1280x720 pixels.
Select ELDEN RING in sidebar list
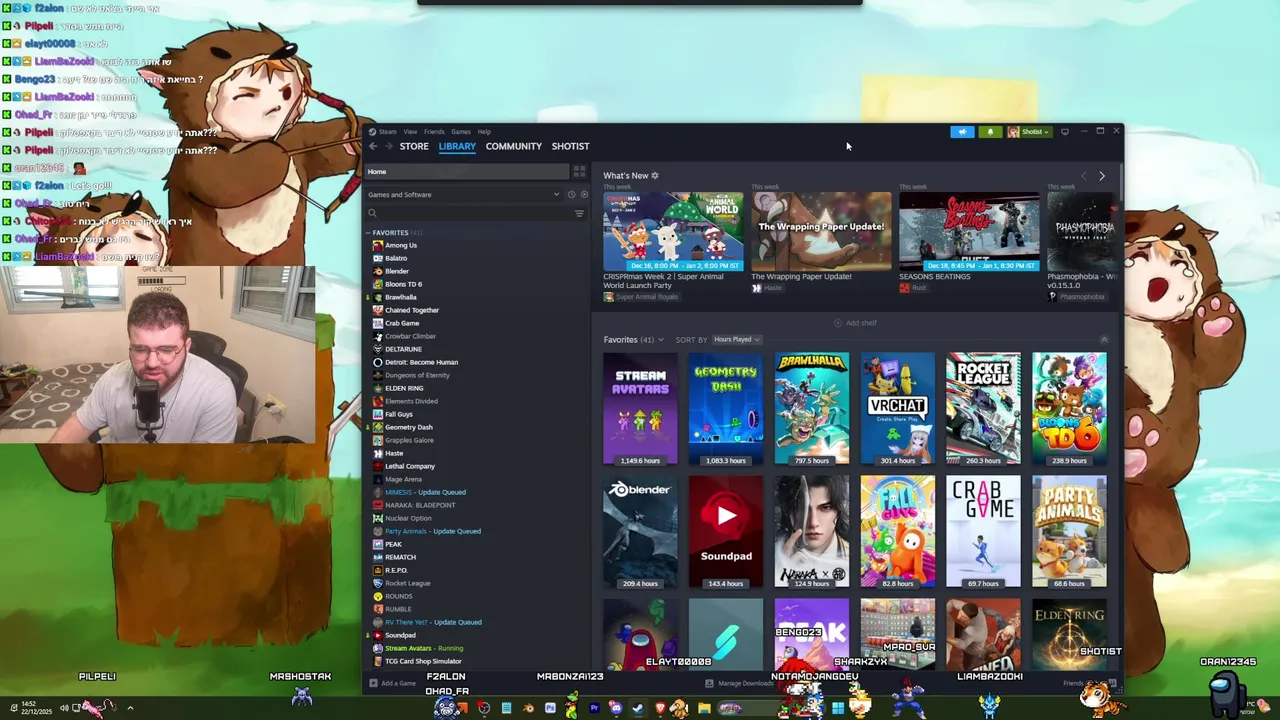(x=404, y=388)
